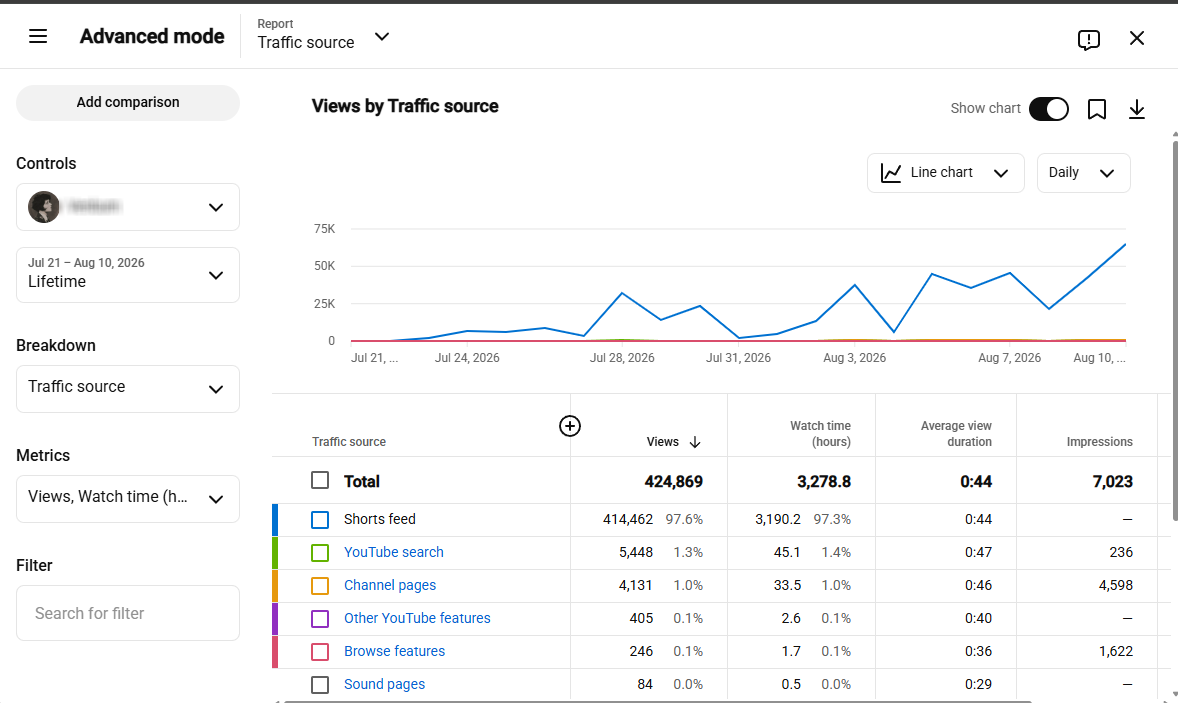
Task: Click the Add comparison button
Action: tap(128, 103)
